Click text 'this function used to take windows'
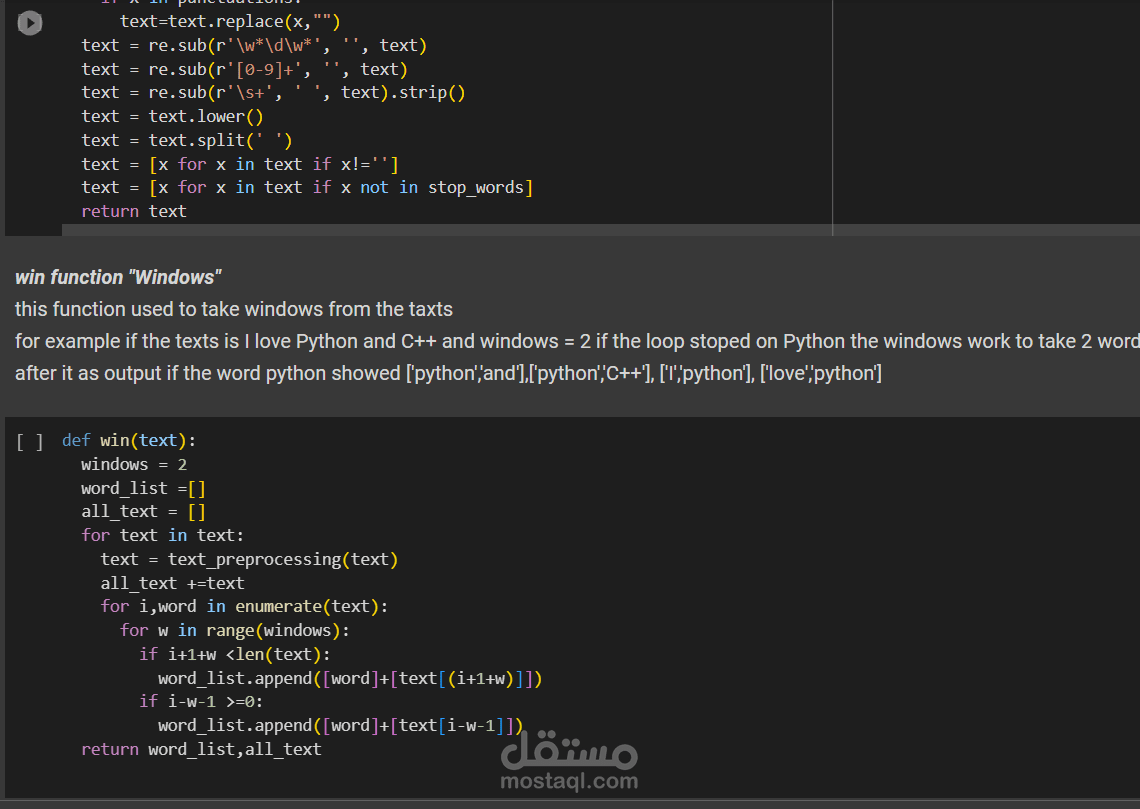 coord(169,310)
